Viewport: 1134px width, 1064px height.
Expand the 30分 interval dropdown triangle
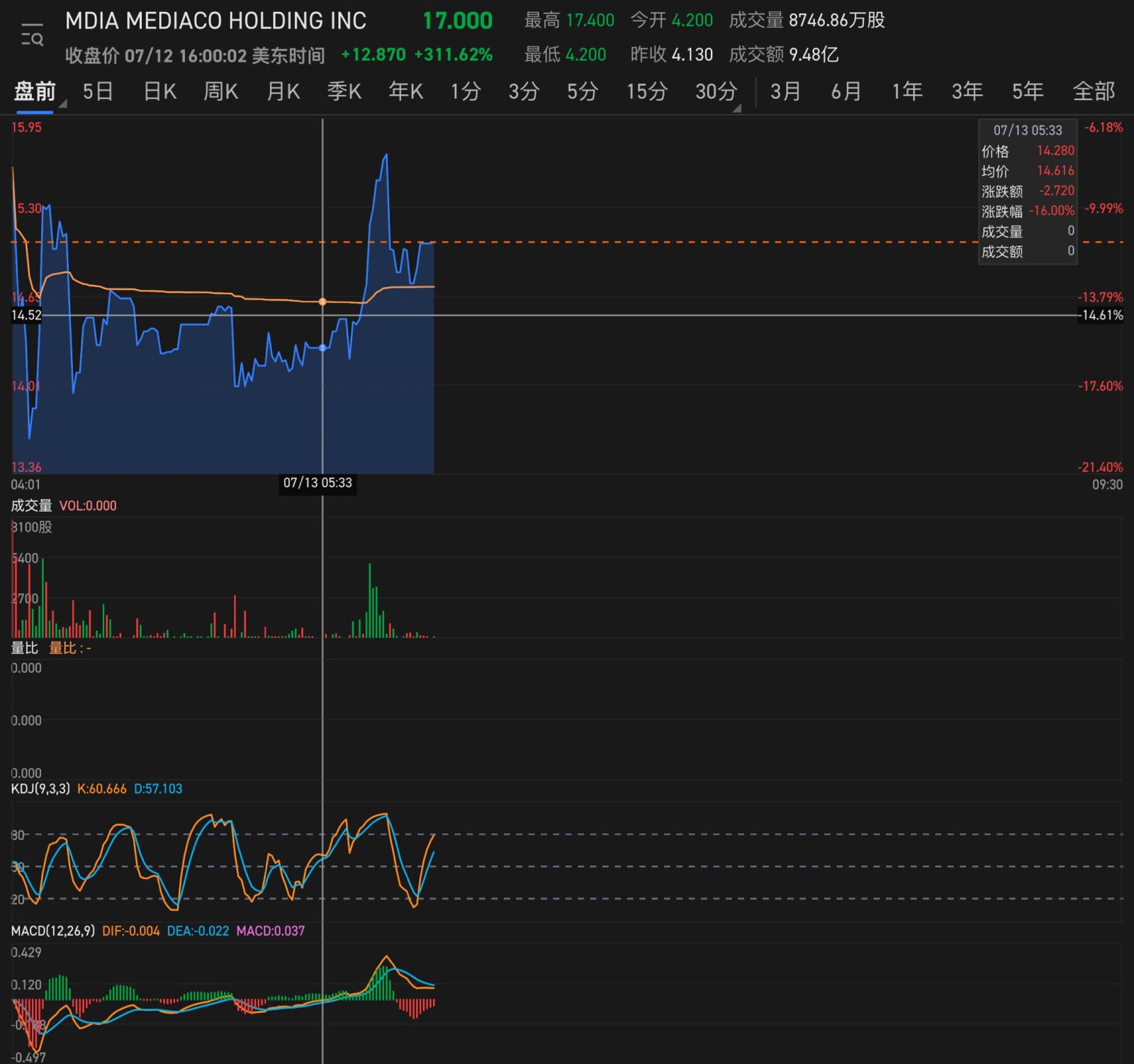click(737, 108)
